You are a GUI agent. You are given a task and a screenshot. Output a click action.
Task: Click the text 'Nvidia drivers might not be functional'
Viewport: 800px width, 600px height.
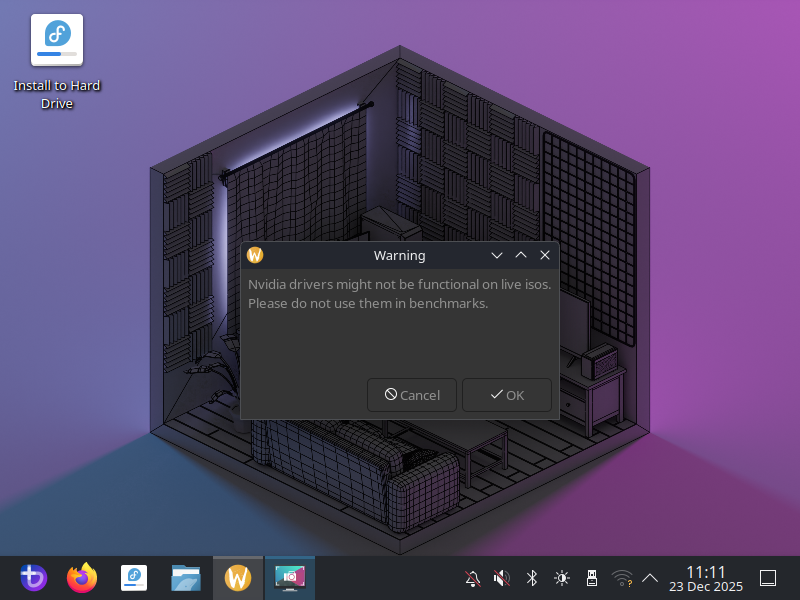pyautogui.click(x=364, y=284)
